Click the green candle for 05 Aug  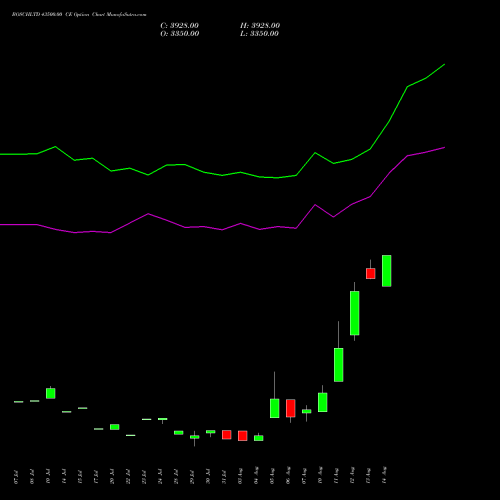pos(275,408)
